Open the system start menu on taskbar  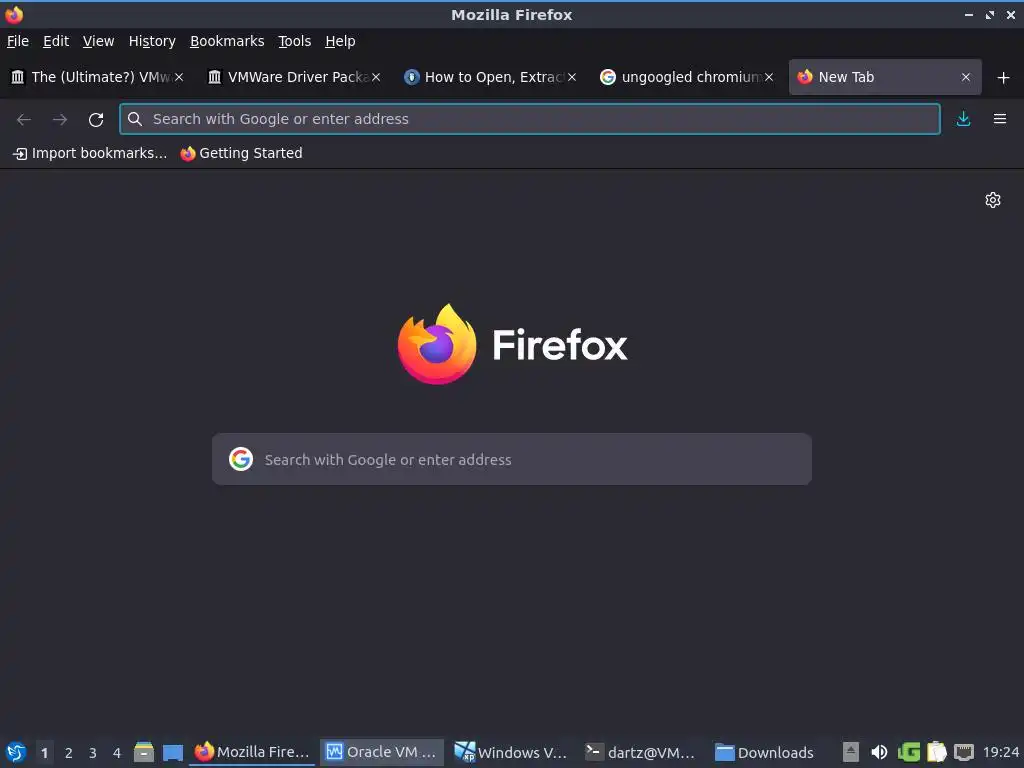[x=16, y=752]
